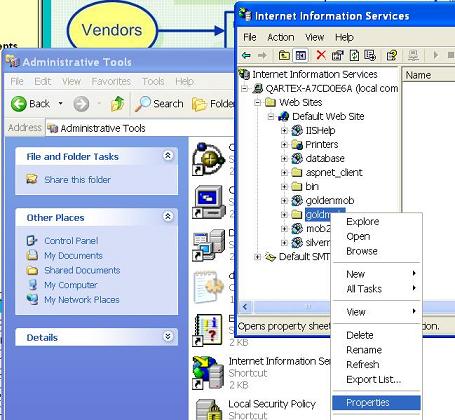Click the red X Delete icon in IIS

321,55
